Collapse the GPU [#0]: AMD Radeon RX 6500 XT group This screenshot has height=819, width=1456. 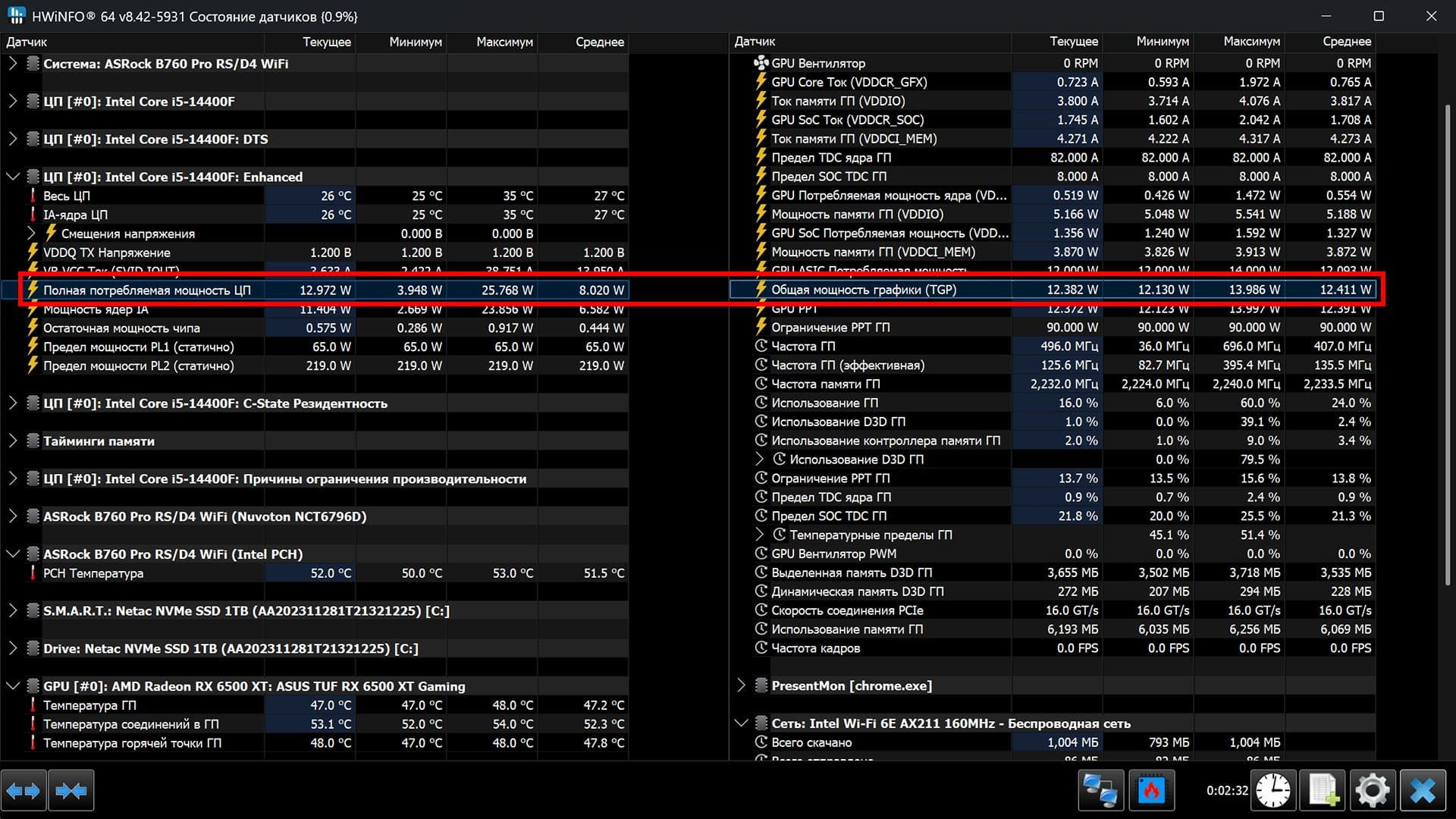pos(12,686)
